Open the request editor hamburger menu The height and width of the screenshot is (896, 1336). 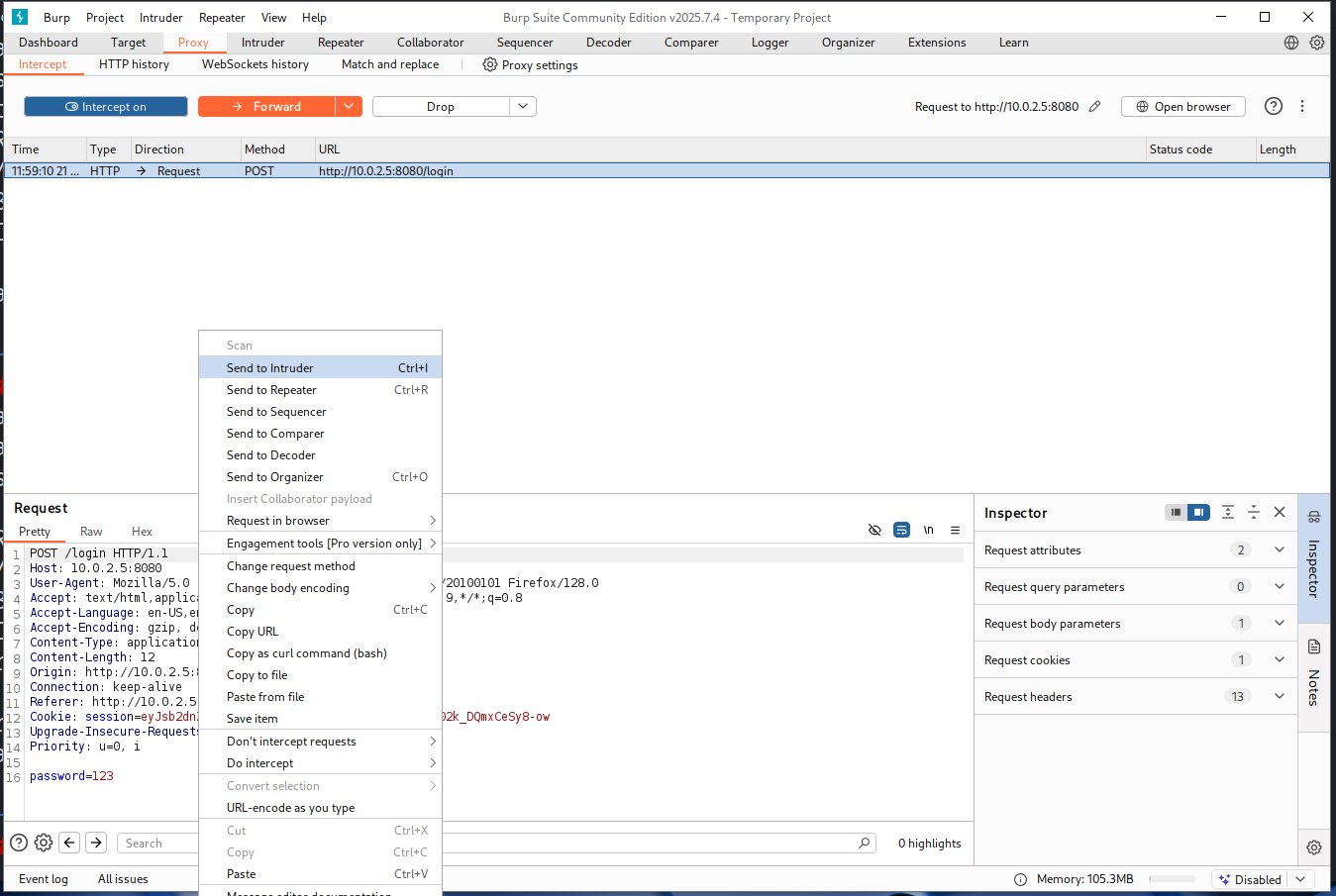[x=955, y=530]
